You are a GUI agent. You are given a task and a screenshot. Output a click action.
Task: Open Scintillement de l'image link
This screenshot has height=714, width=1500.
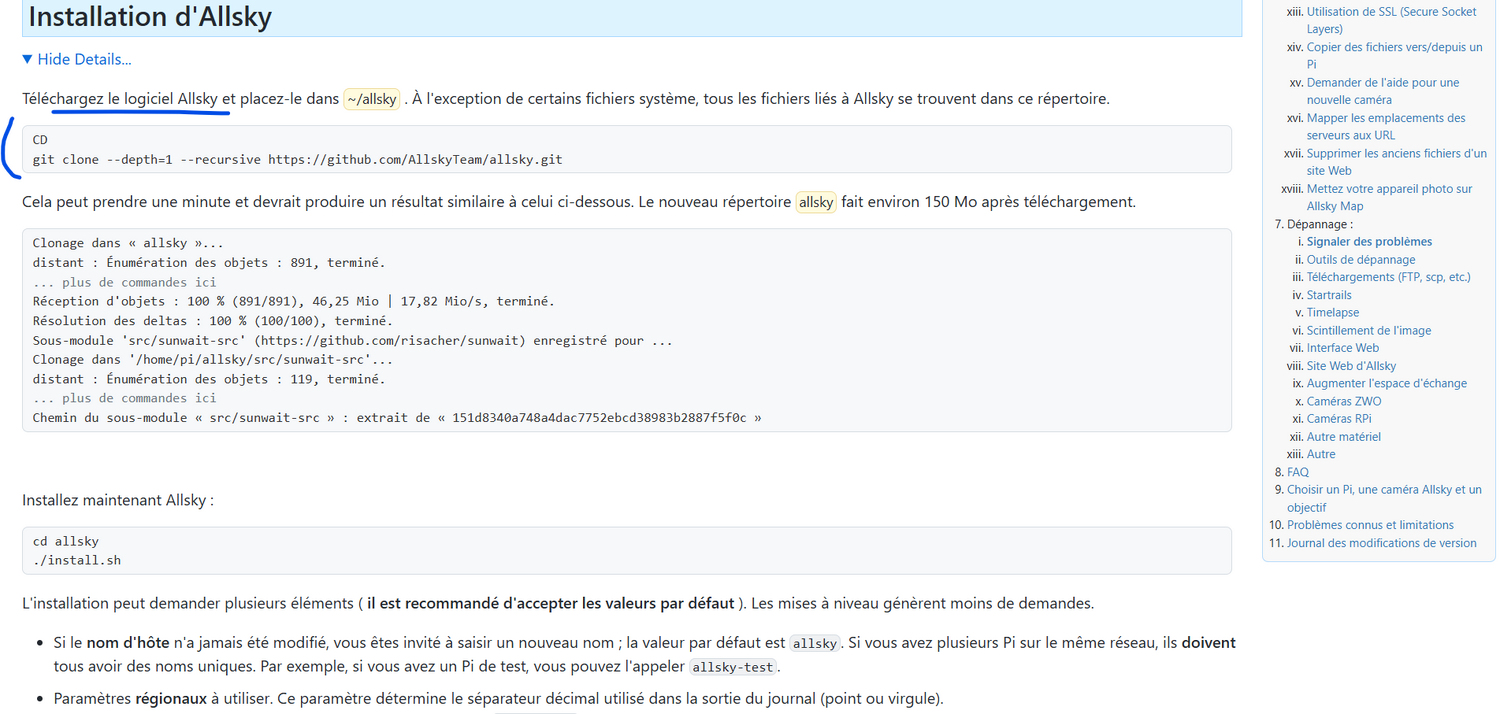(1368, 330)
